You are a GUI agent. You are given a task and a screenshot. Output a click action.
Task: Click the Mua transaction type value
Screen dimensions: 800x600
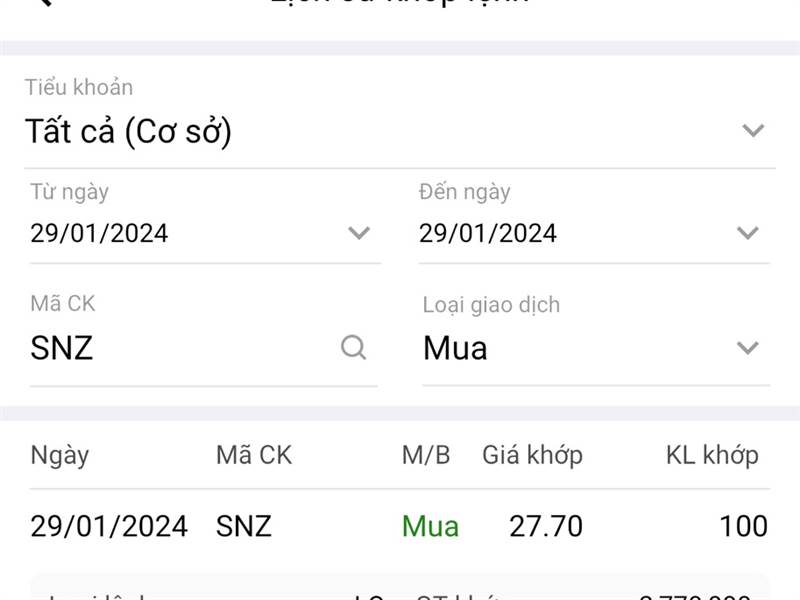(454, 349)
